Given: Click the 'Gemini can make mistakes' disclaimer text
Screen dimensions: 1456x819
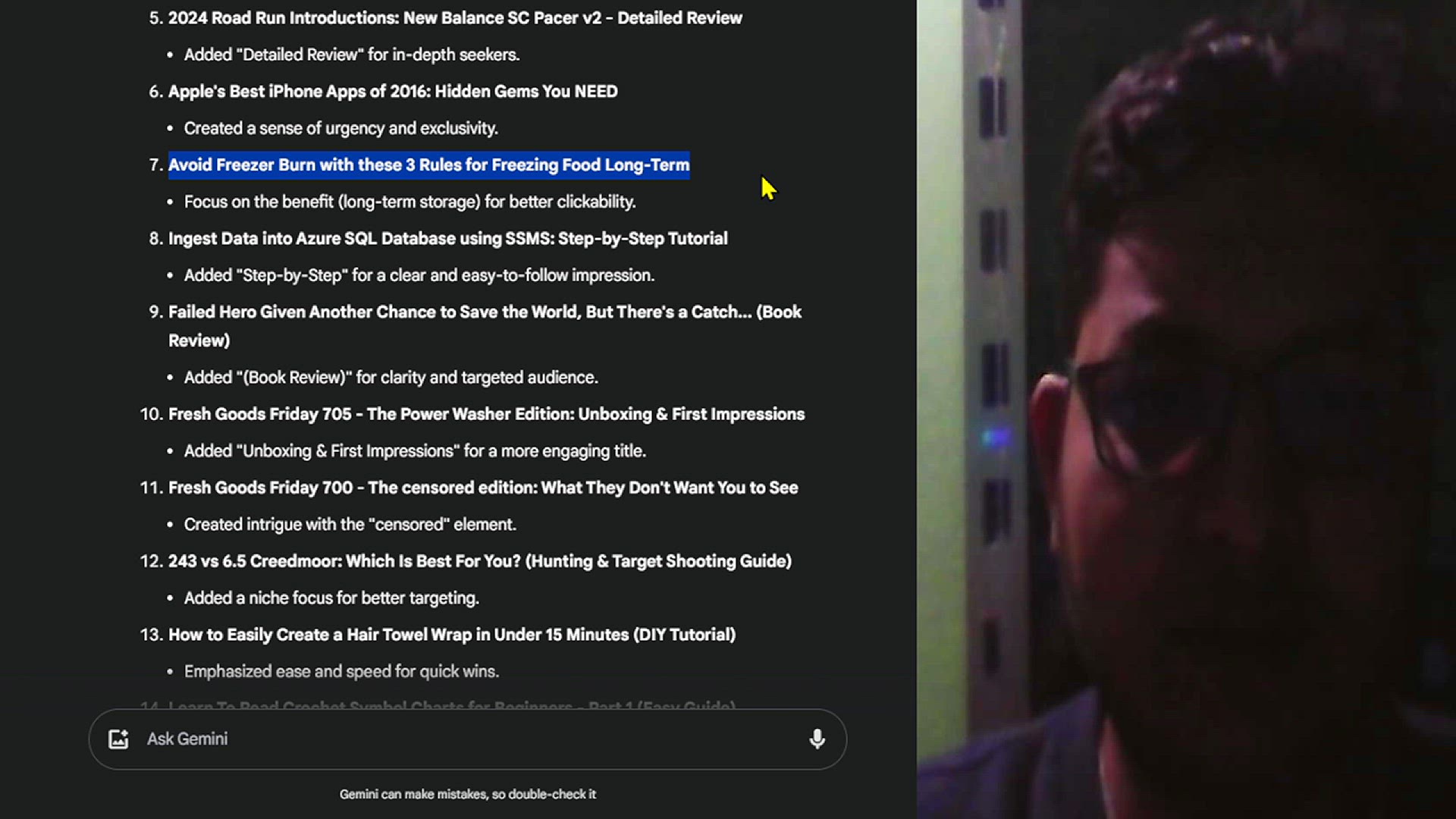Looking at the screenshot, I should 467,794.
